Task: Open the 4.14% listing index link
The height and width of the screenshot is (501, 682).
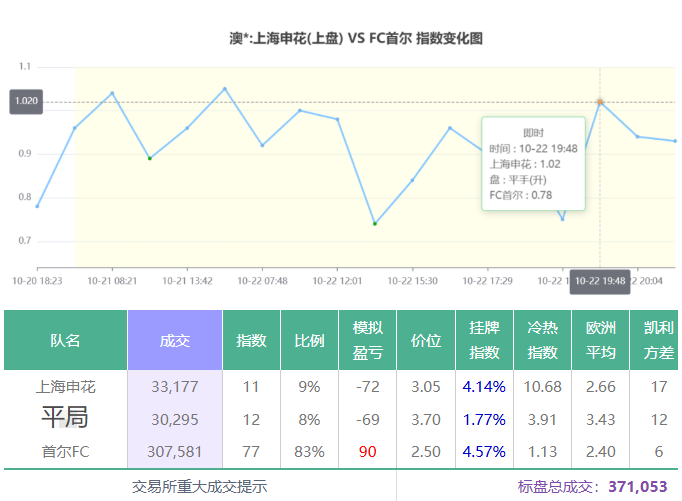Action: [484, 387]
